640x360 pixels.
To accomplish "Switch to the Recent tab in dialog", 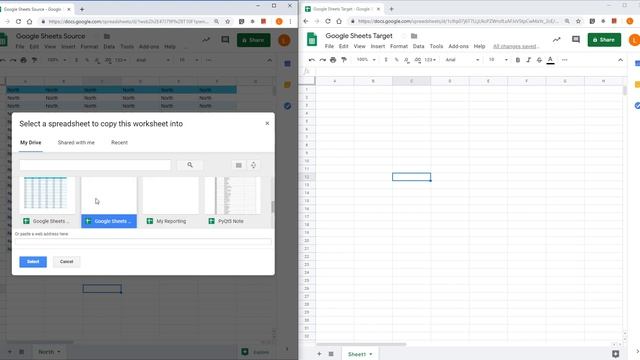I will 119,142.
